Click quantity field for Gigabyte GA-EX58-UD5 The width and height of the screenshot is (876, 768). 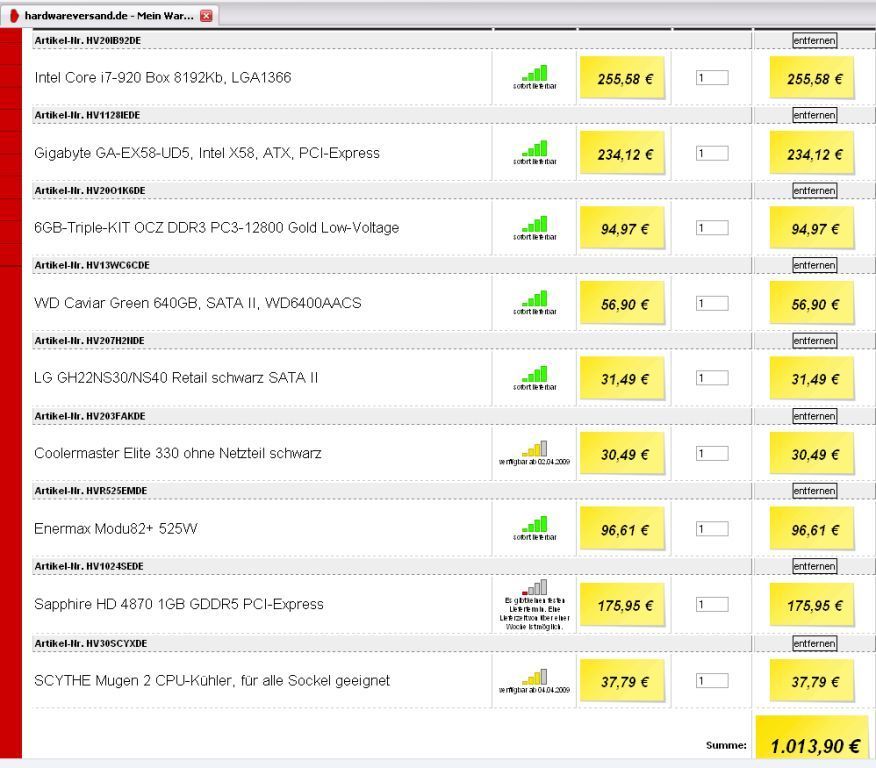click(x=712, y=153)
